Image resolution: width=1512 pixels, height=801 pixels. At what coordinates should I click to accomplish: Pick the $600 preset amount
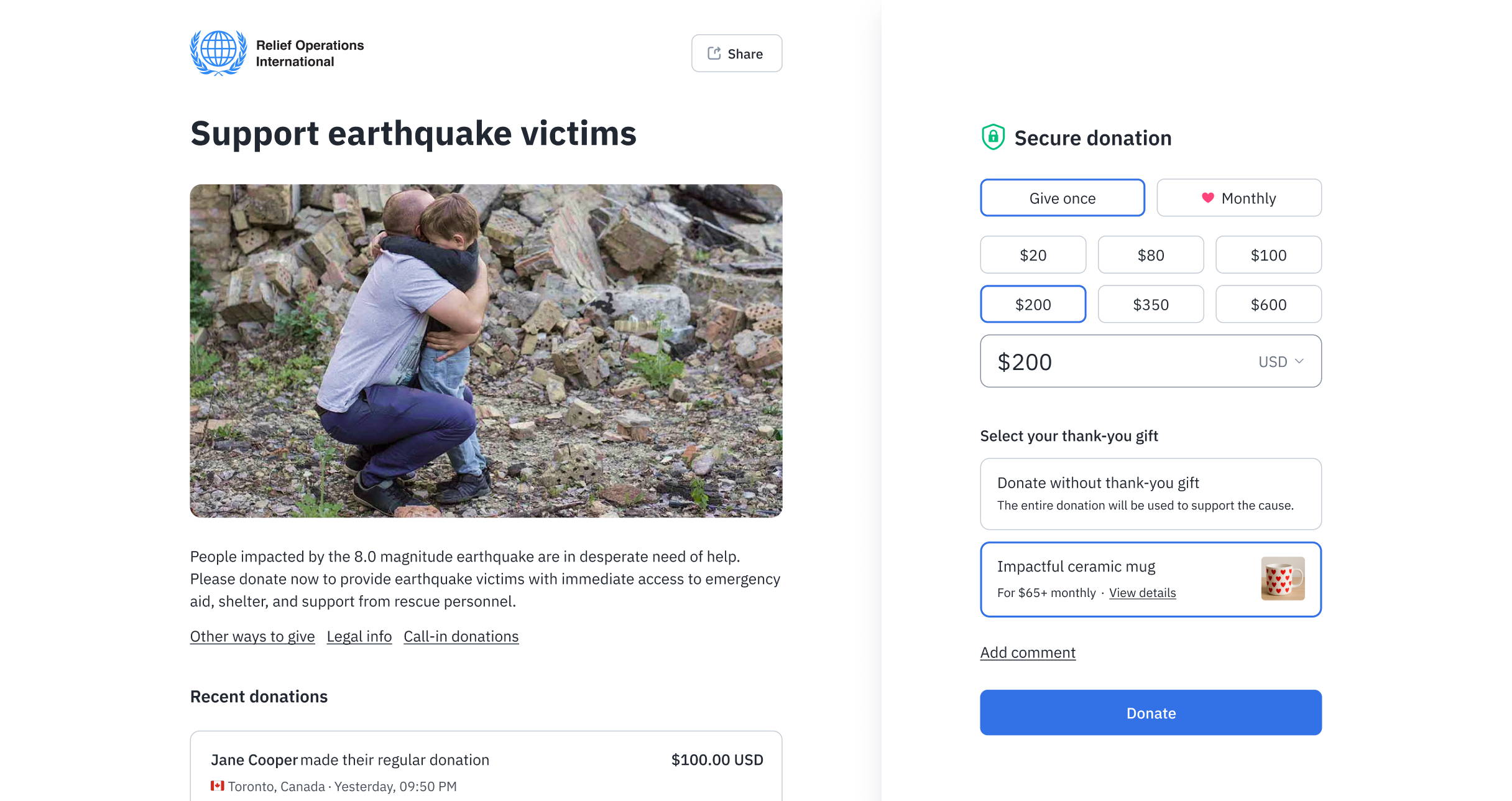click(1268, 305)
